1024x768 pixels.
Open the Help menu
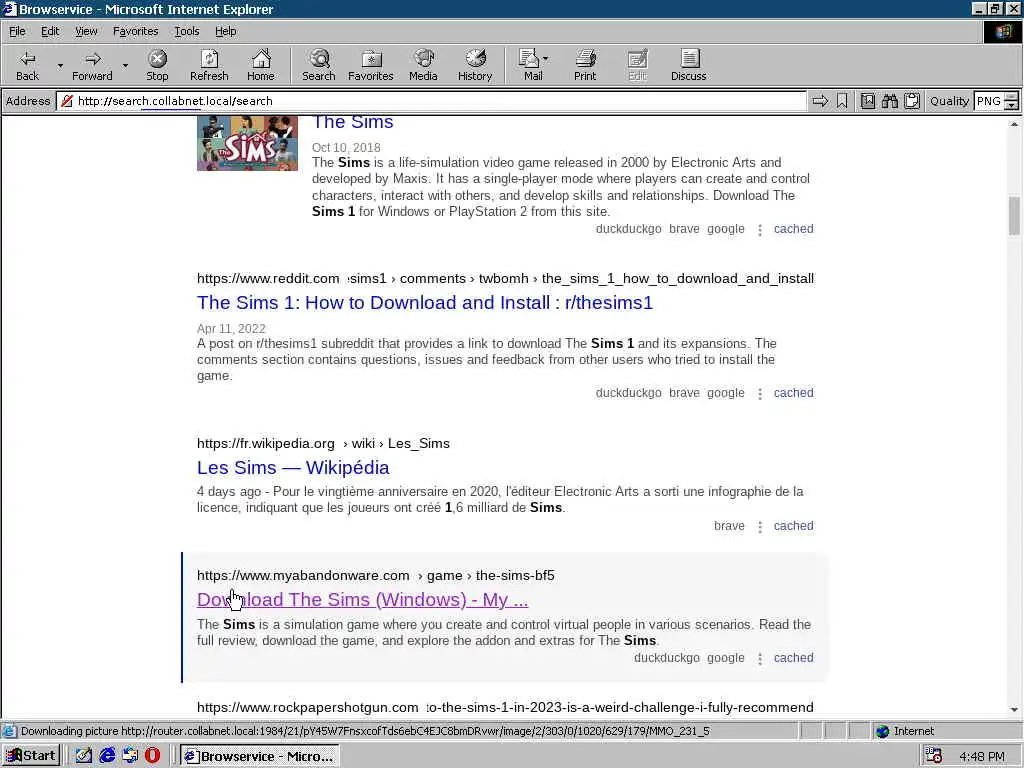tap(225, 31)
